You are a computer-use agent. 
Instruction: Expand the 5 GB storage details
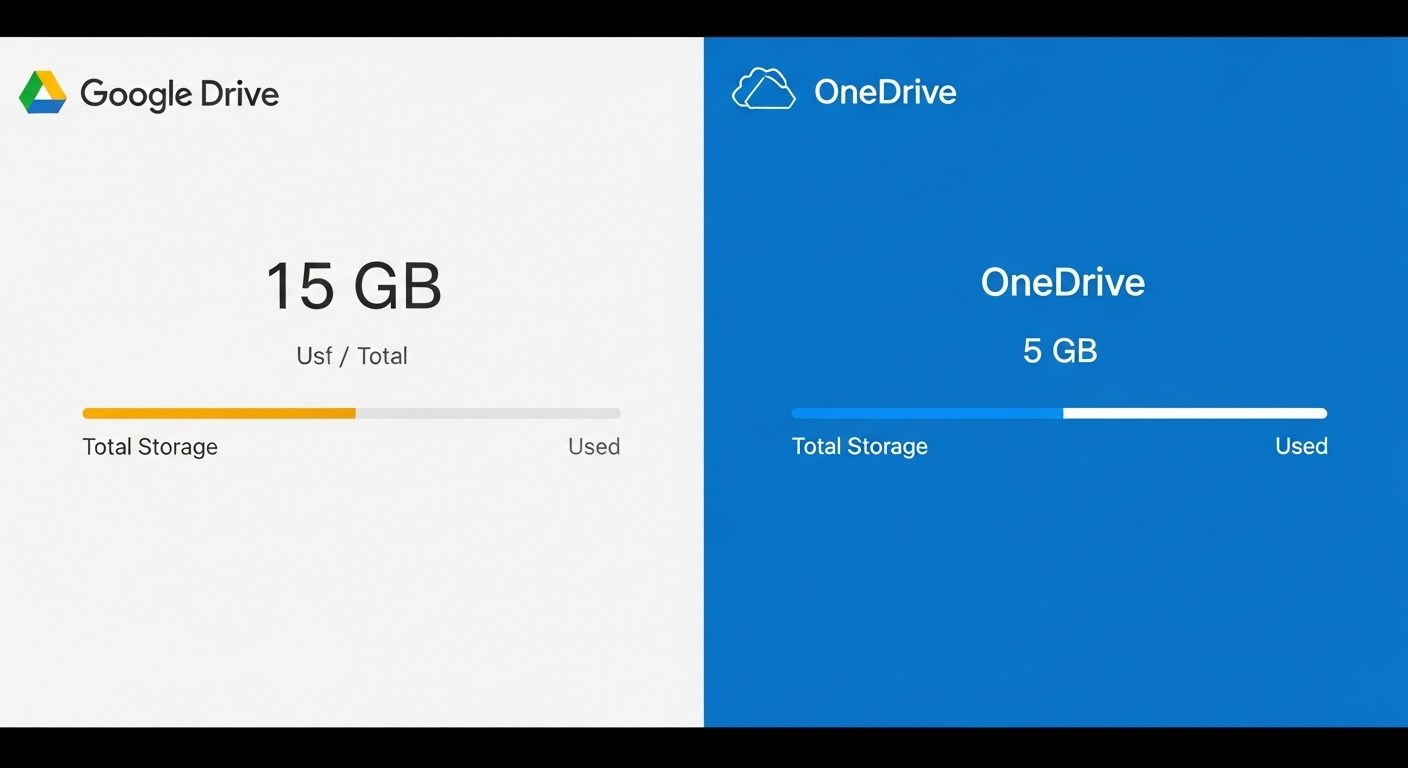coord(1062,351)
